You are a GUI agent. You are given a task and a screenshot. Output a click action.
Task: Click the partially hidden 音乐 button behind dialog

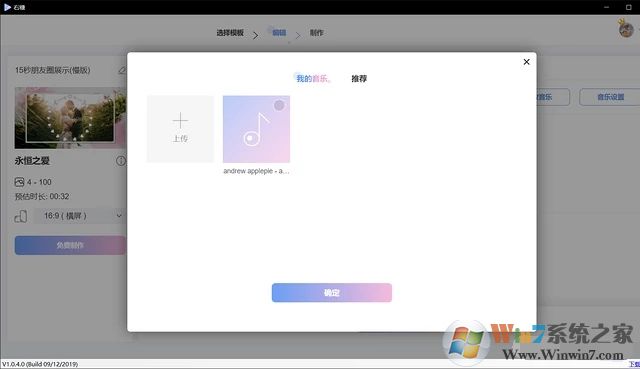(x=553, y=97)
